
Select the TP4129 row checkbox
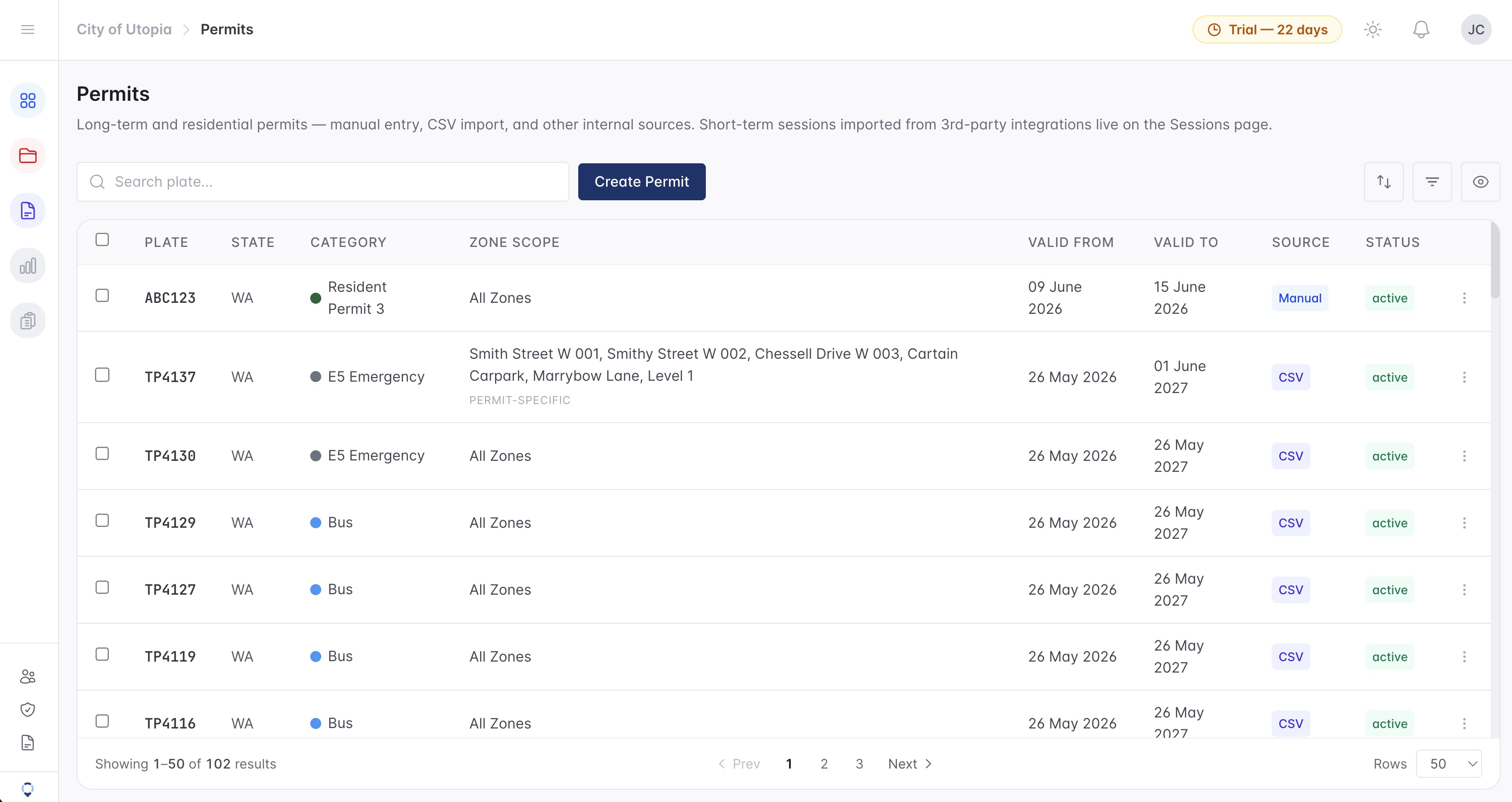click(102, 520)
